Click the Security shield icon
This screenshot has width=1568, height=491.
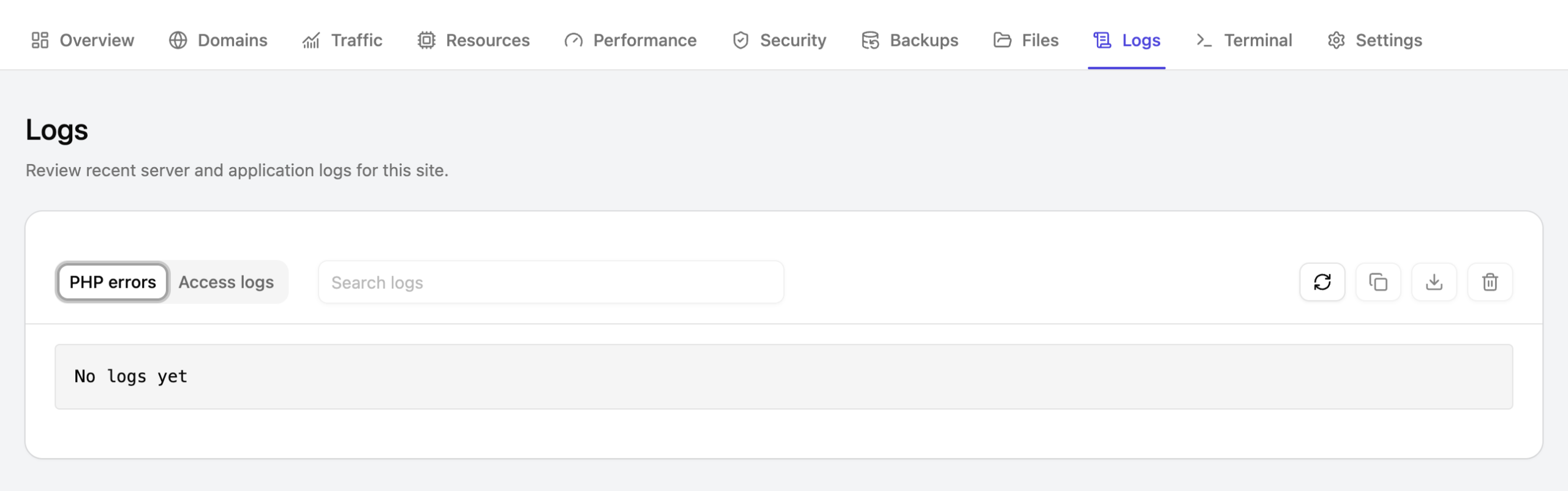point(741,40)
